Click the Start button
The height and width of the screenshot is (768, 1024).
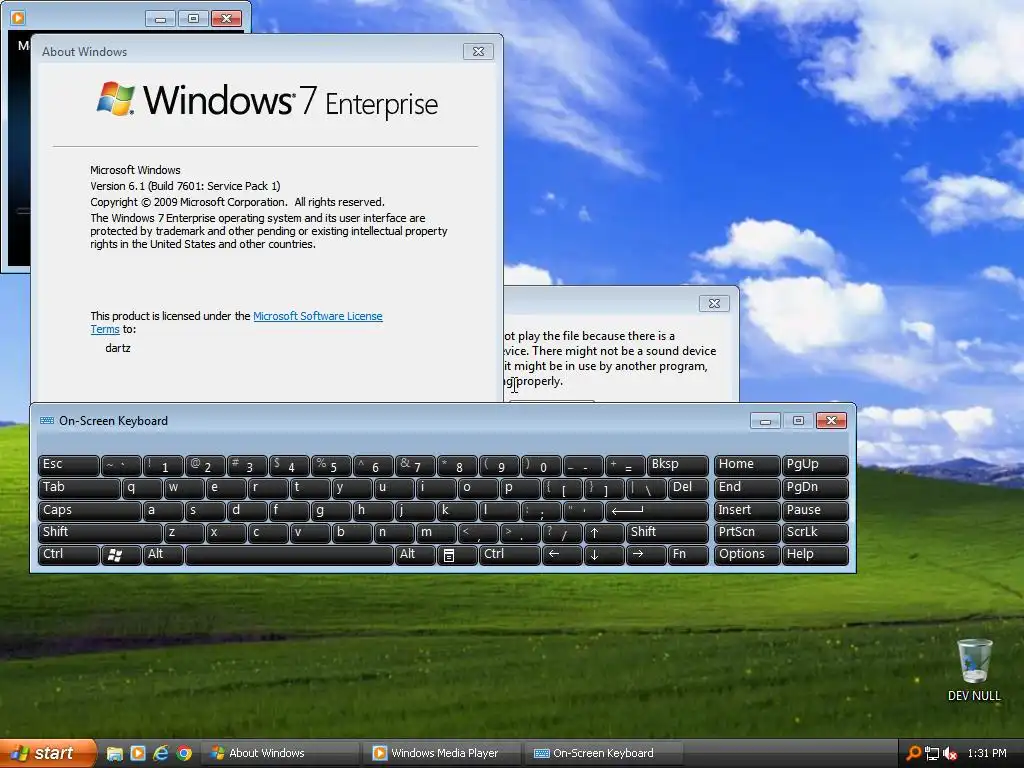point(48,753)
